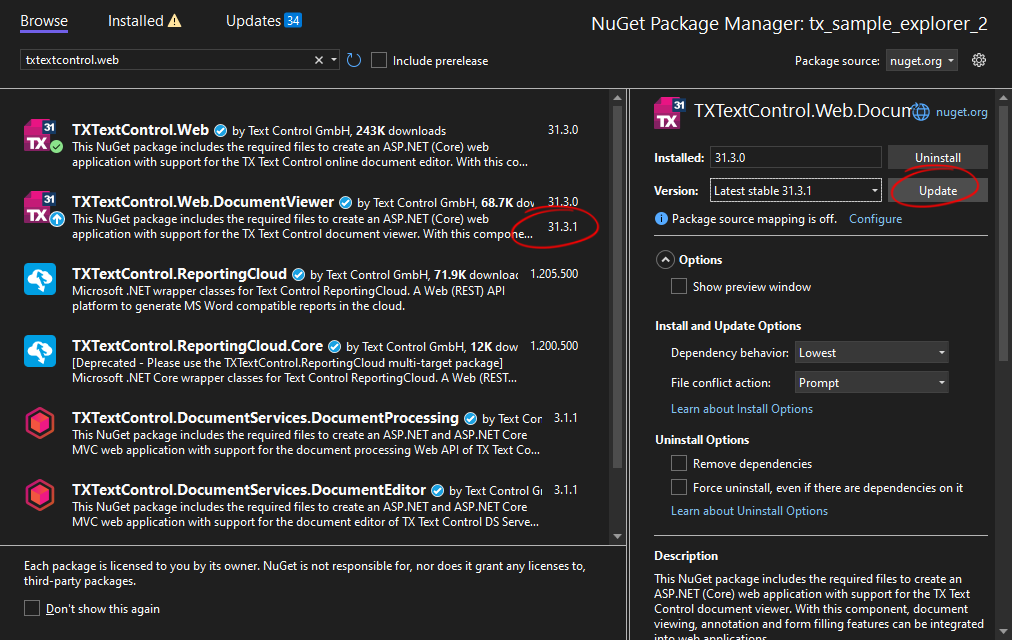Click the Update button
The height and width of the screenshot is (640, 1012).
(937, 191)
